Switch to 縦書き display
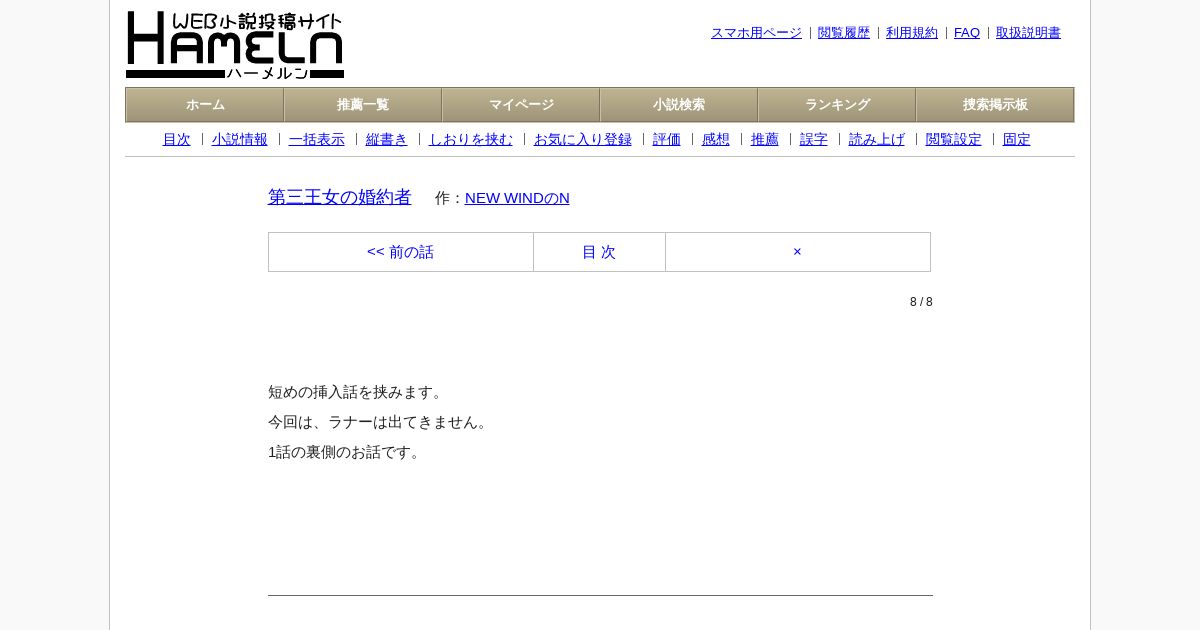Screen dimensions: 1200x630 [x=387, y=139]
